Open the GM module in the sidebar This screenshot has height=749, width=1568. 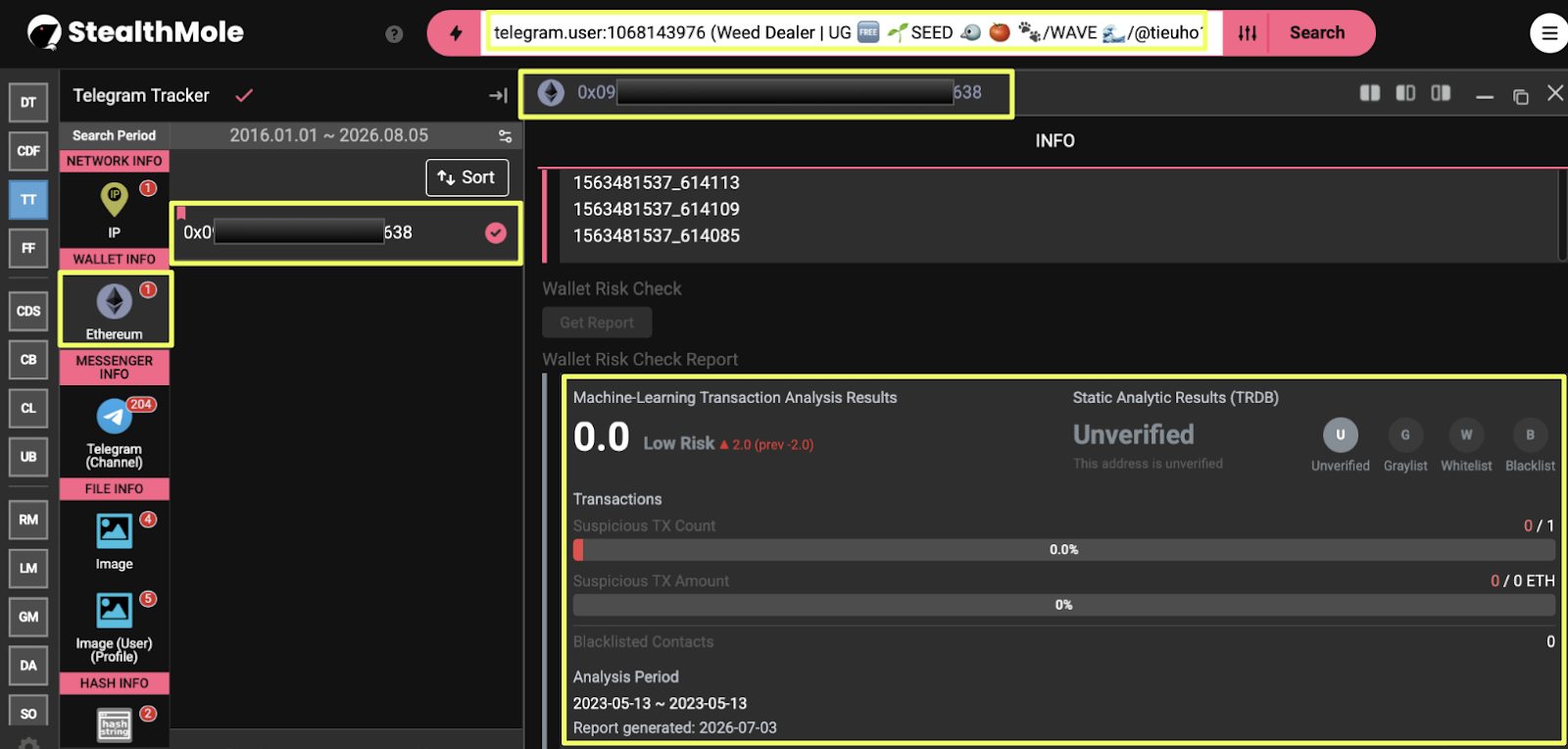(28, 617)
